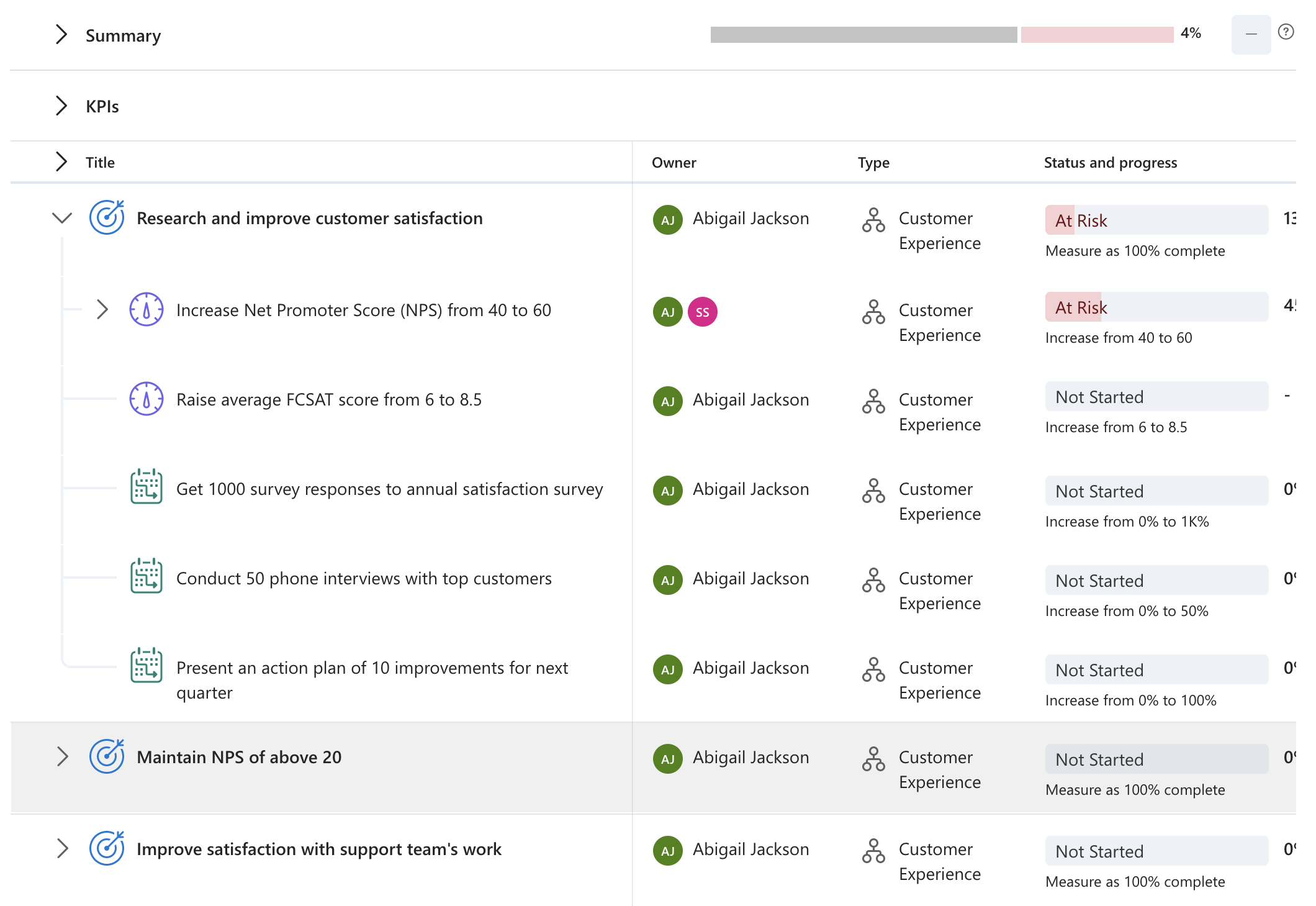This screenshot has height=906, width=1316.
Task: Expand the Summary section
Action: (61, 34)
